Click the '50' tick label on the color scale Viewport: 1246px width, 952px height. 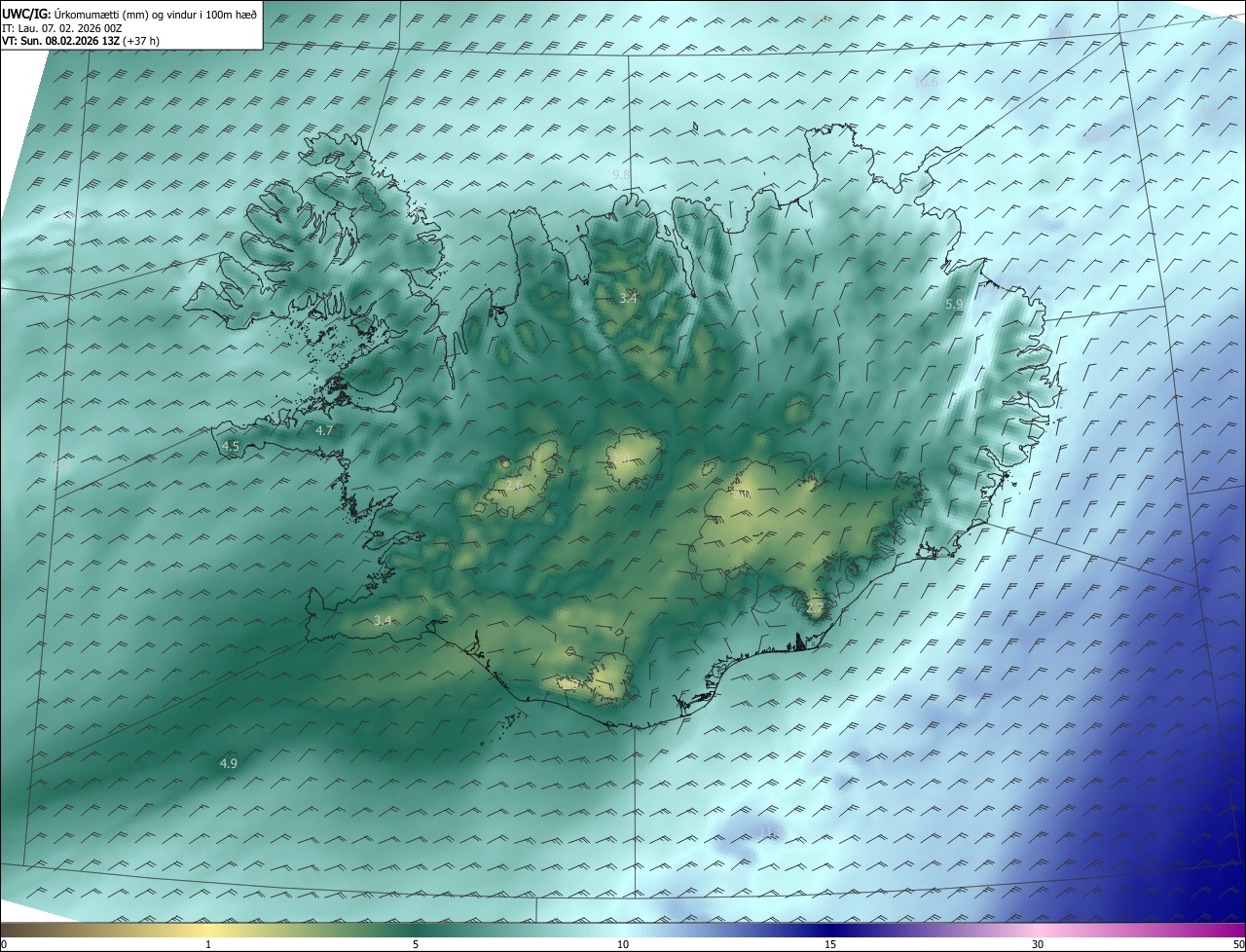[x=1238, y=944]
